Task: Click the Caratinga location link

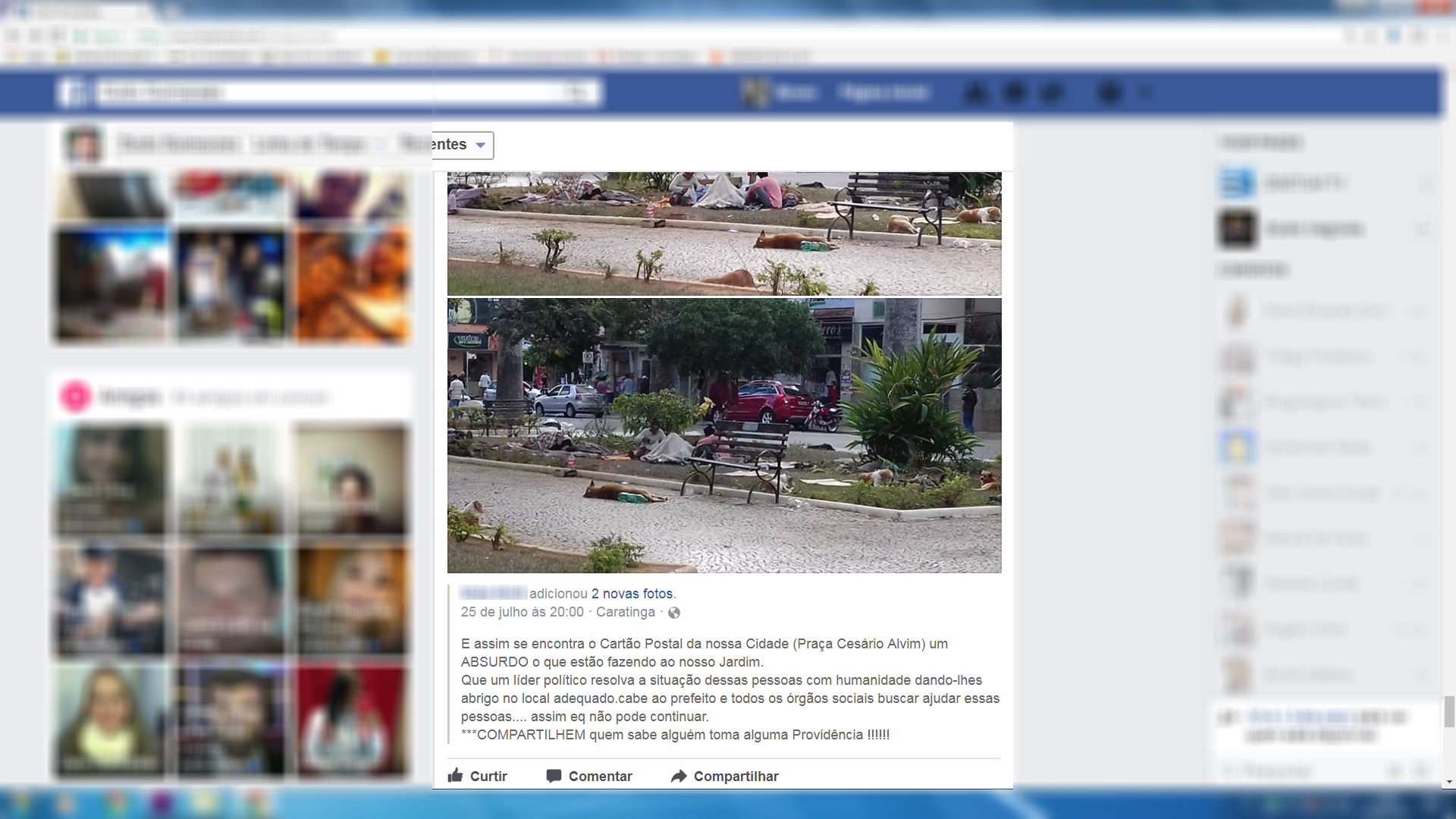Action: click(625, 612)
